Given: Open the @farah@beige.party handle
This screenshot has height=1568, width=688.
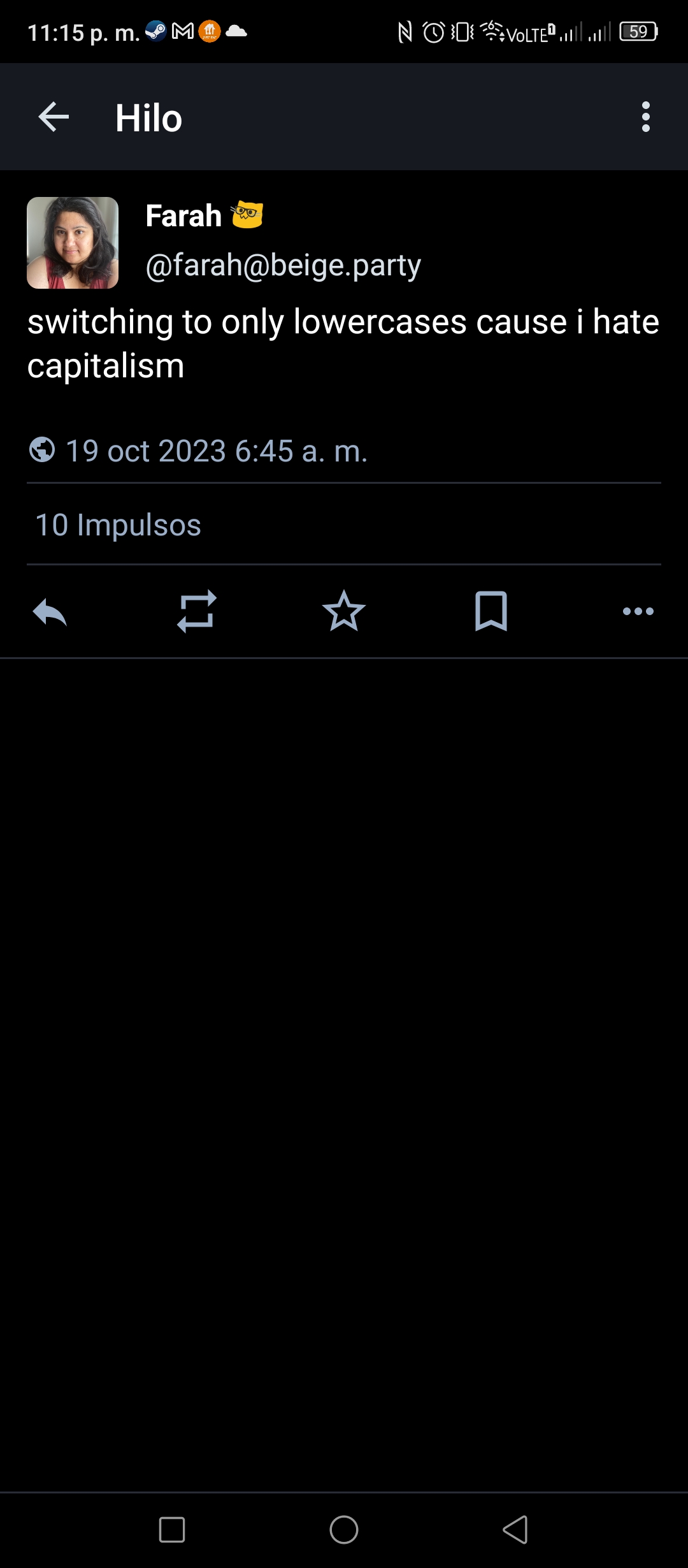Looking at the screenshot, I should pyautogui.click(x=283, y=265).
